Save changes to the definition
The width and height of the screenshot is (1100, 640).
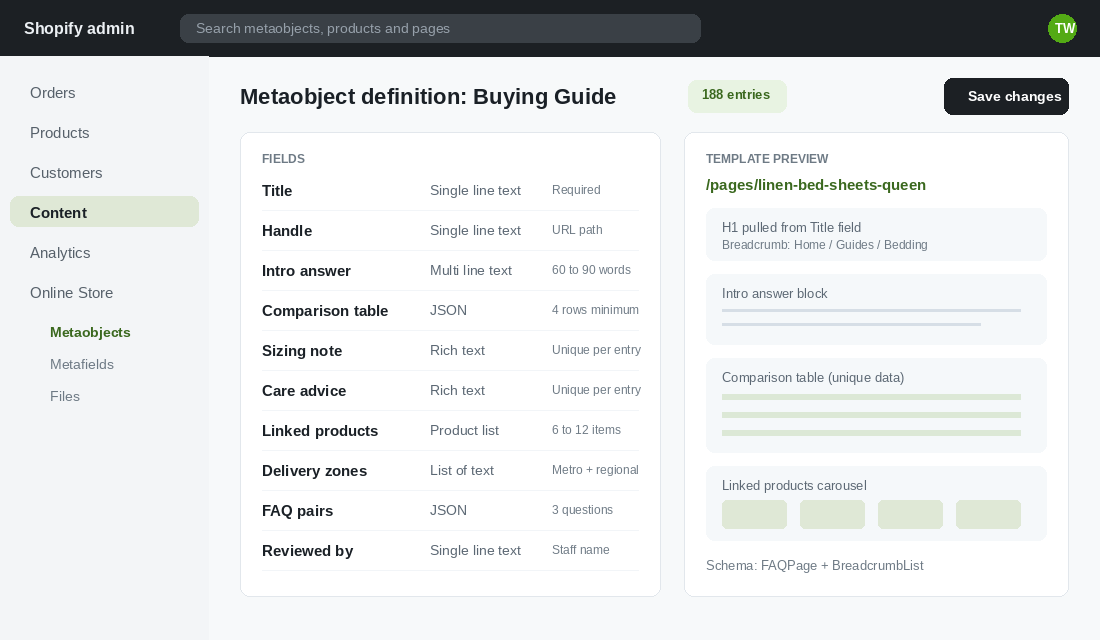[1006, 96]
